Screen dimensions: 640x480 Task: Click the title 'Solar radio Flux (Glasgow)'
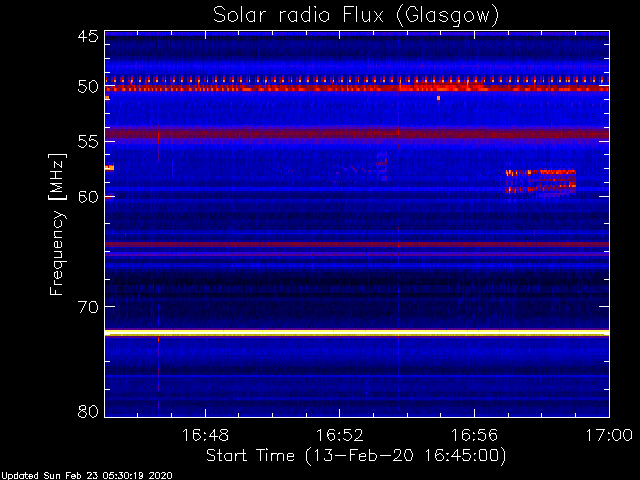click(356, 16)
